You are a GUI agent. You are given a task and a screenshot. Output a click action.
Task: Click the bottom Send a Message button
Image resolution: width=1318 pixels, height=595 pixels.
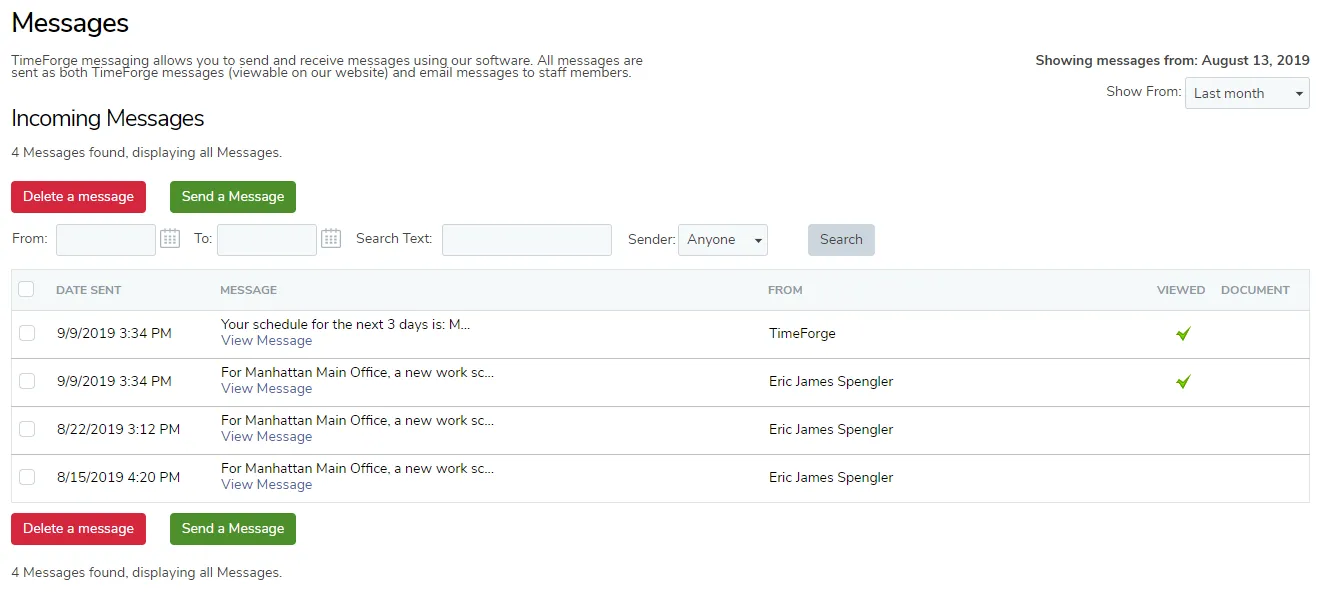pyautogui.click(x=233, y=529)
